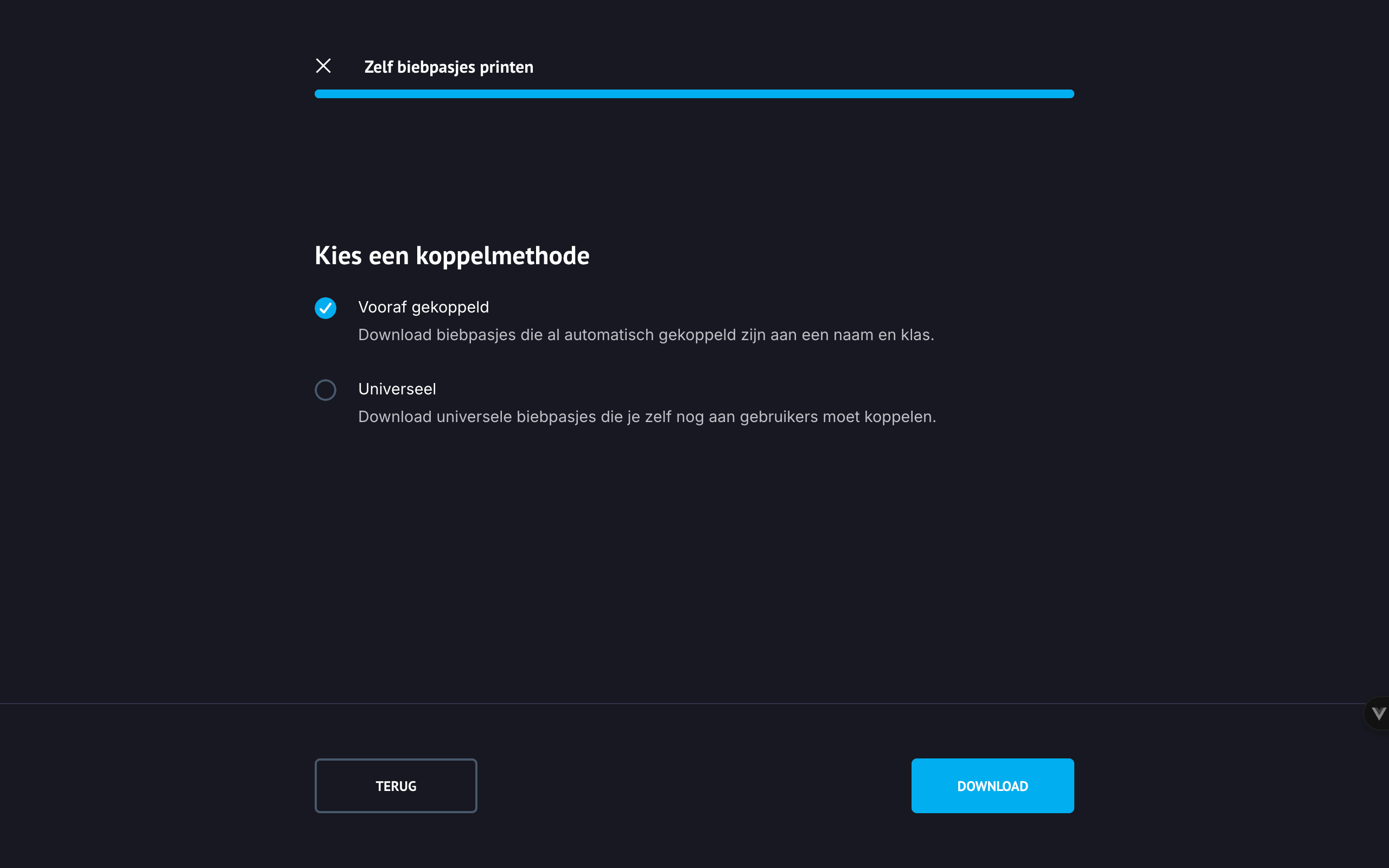The height and width of the screenshot is (868, 1389).
Task: Select the Universeel radio button
Action: pyautogui.click(x=326, y=391)
